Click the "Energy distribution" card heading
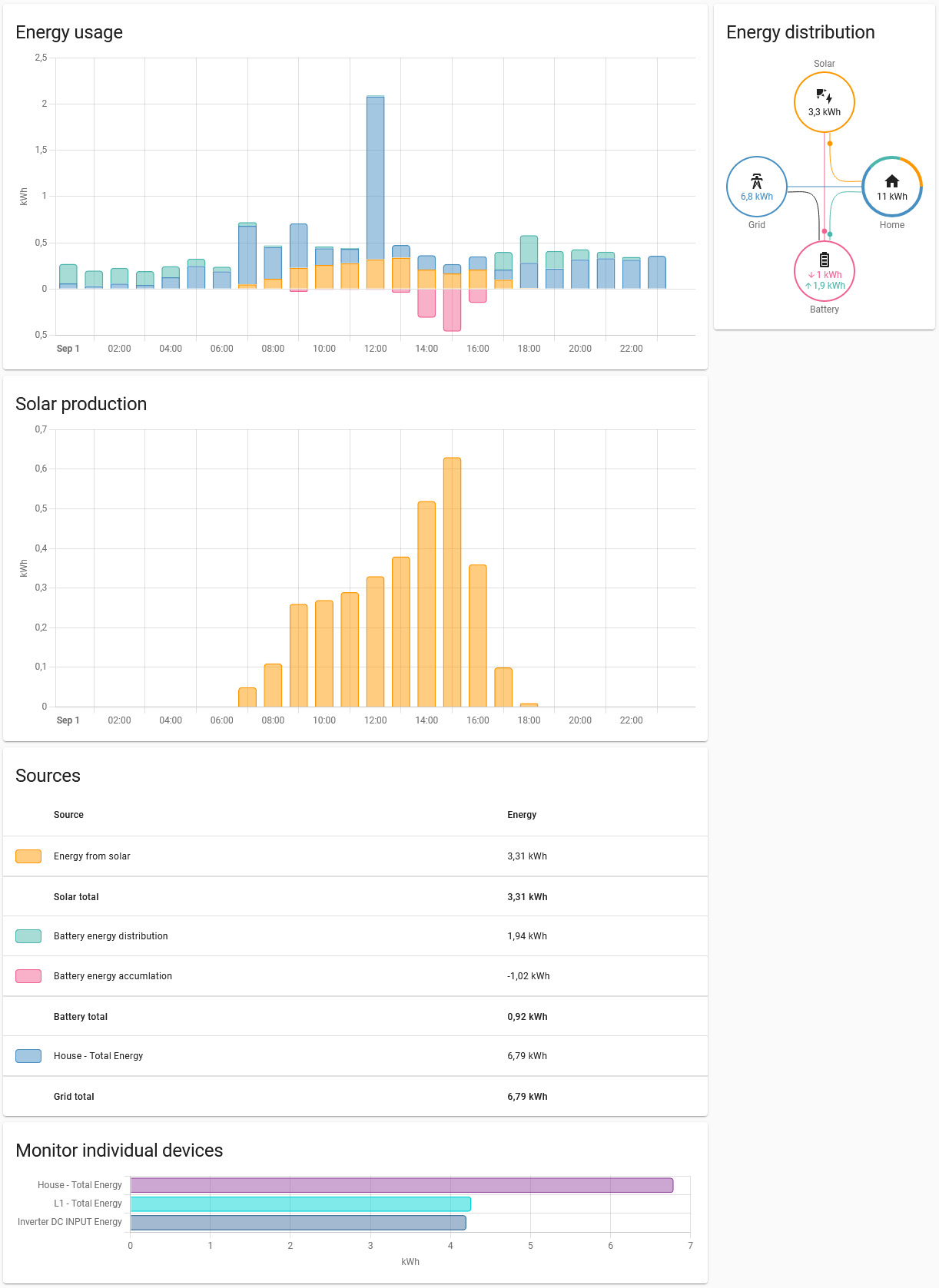 (x=801, y=32)
